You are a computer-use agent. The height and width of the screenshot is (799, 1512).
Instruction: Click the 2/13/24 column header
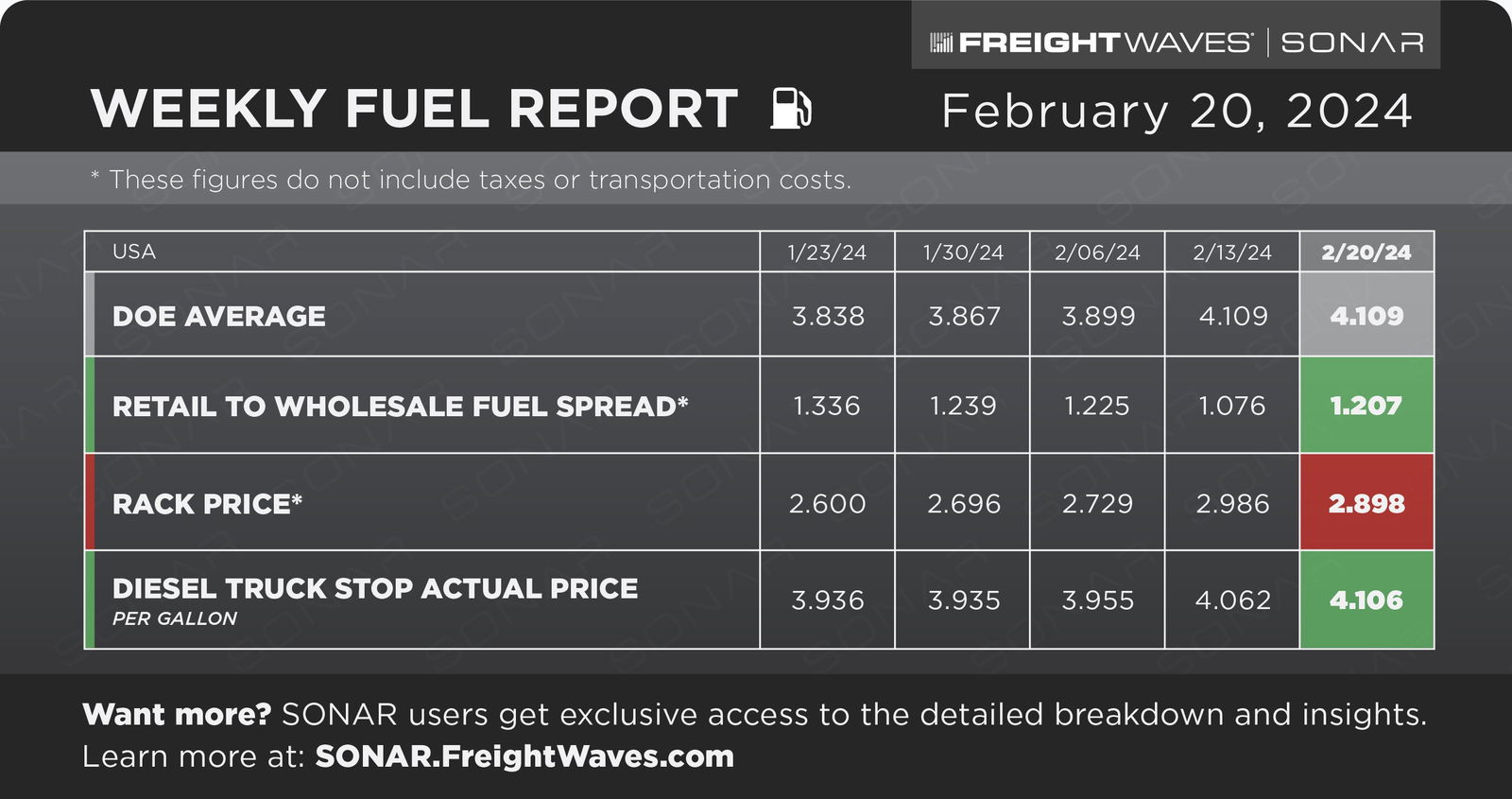tap(1232, 252)
